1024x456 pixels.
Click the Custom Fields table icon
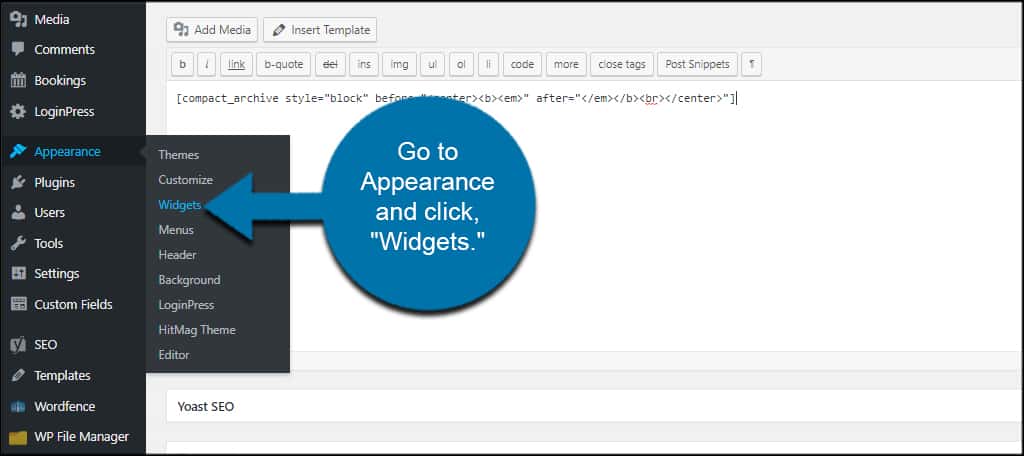click(x=18, y=304)
